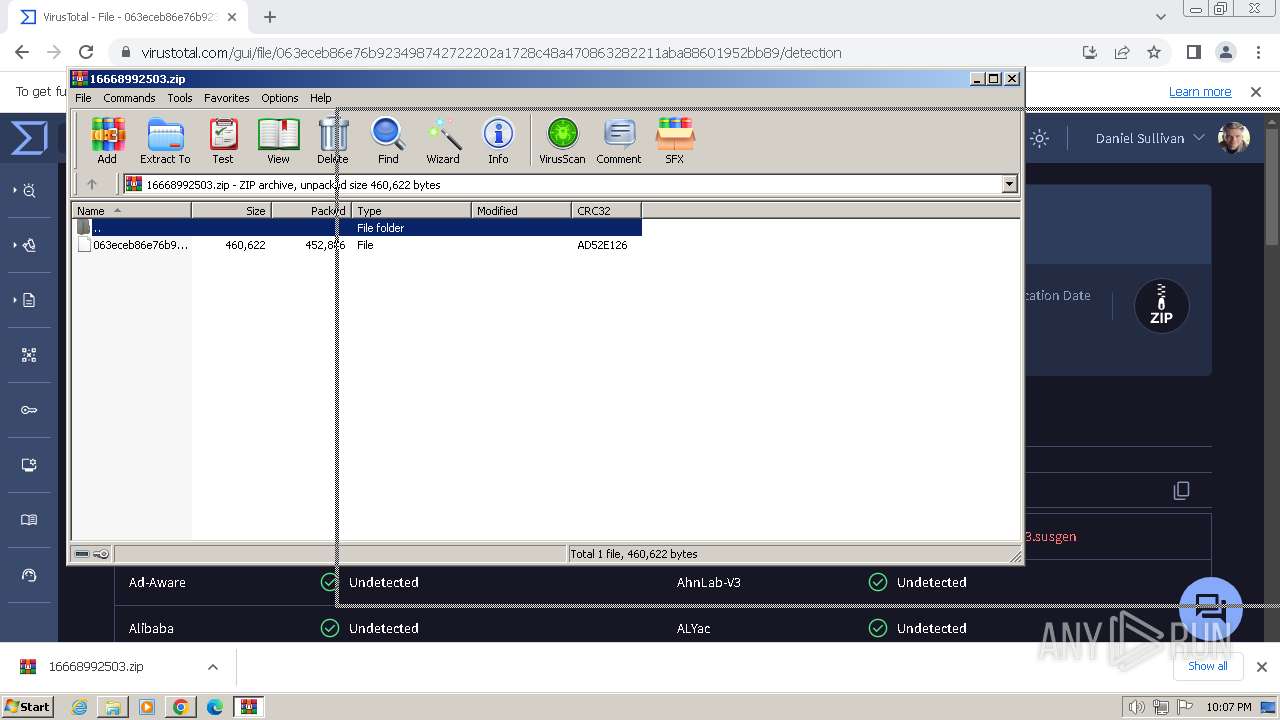Expand the WinRAR address bar dropdown
Image resolution: width=1280 pixels, height=720 pixels.
pyautogui.click(x=1009, y=184)
